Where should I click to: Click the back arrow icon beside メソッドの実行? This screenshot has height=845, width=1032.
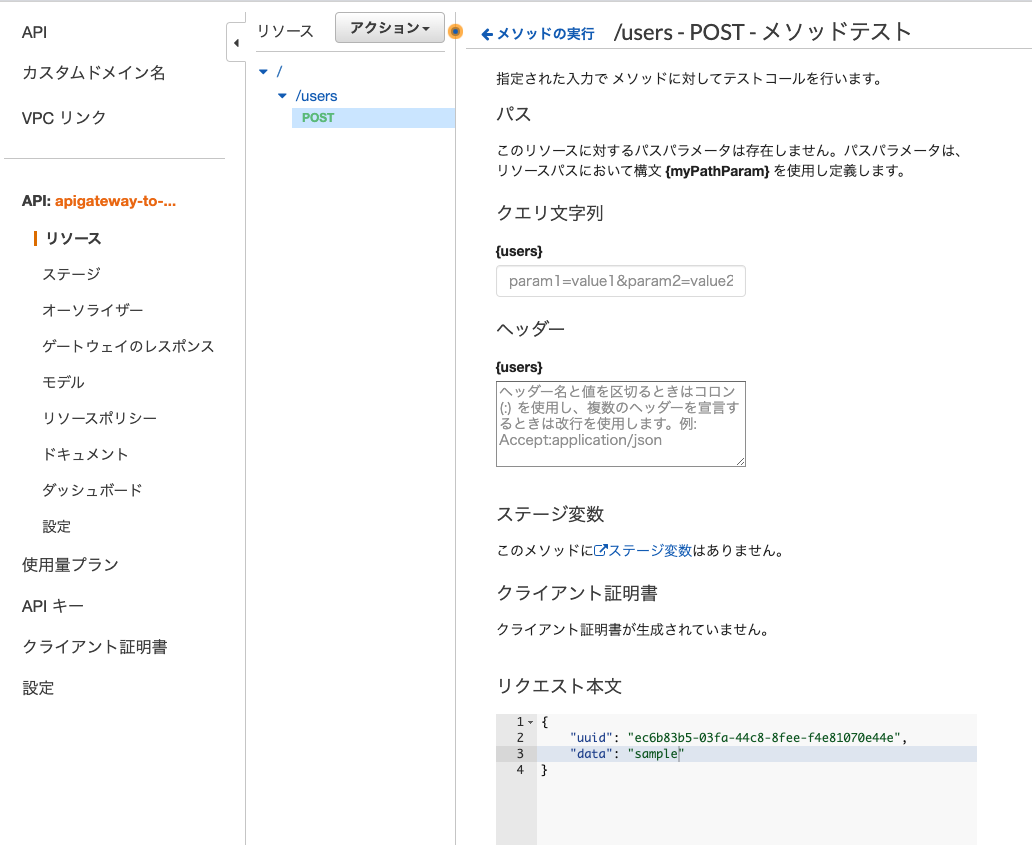pyautogui.click(x=487, y=32)
